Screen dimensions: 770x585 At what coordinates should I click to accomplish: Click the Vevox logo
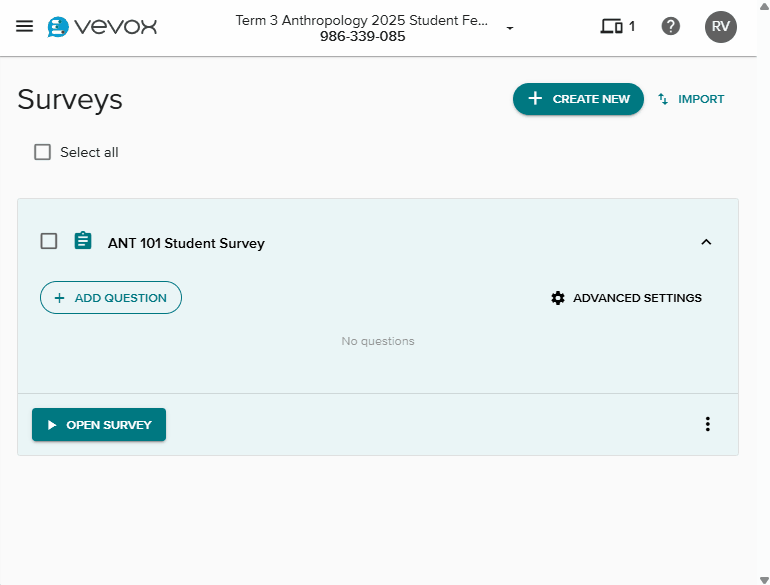pos(102,27)
